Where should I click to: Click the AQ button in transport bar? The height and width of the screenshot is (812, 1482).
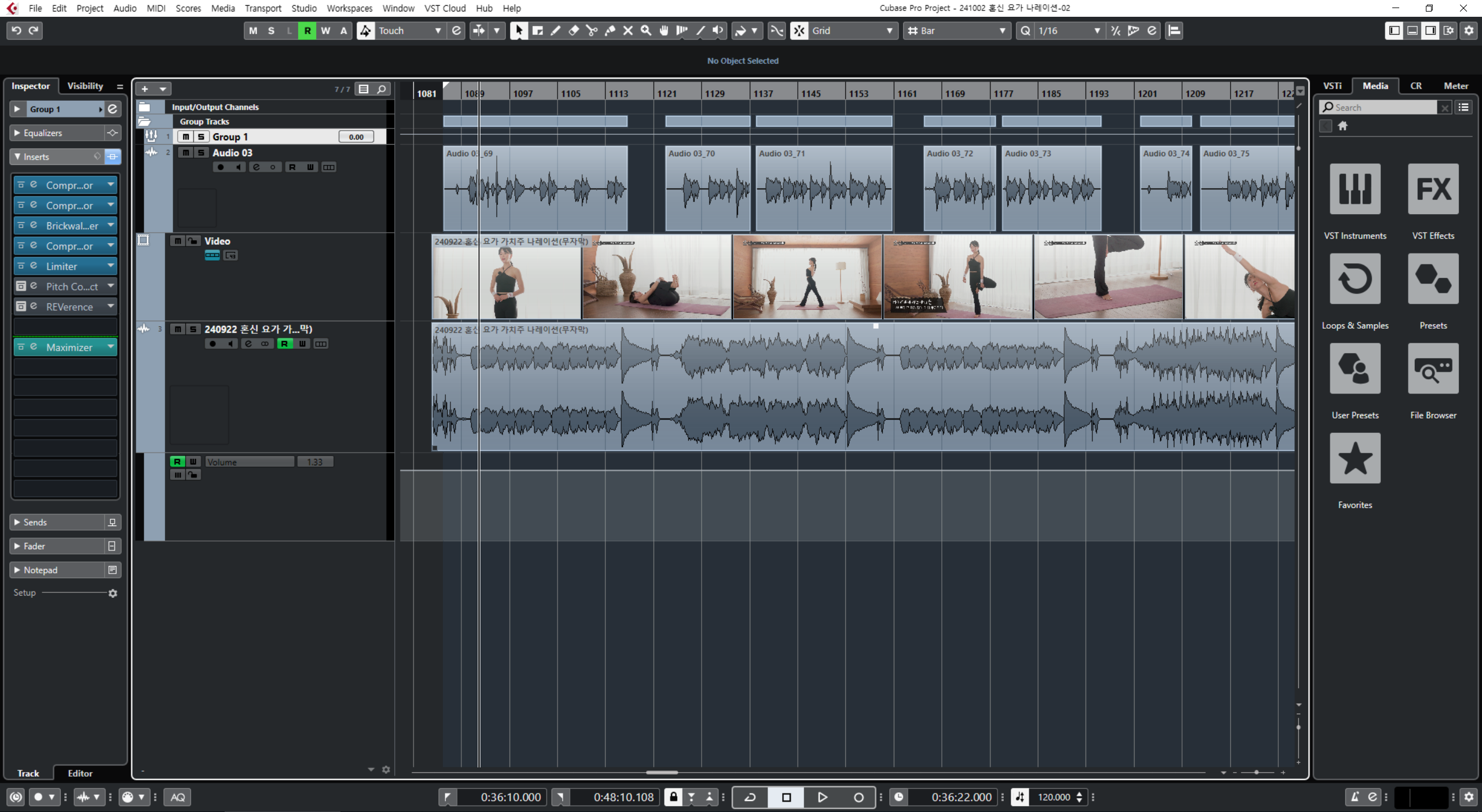pos(178,797)
